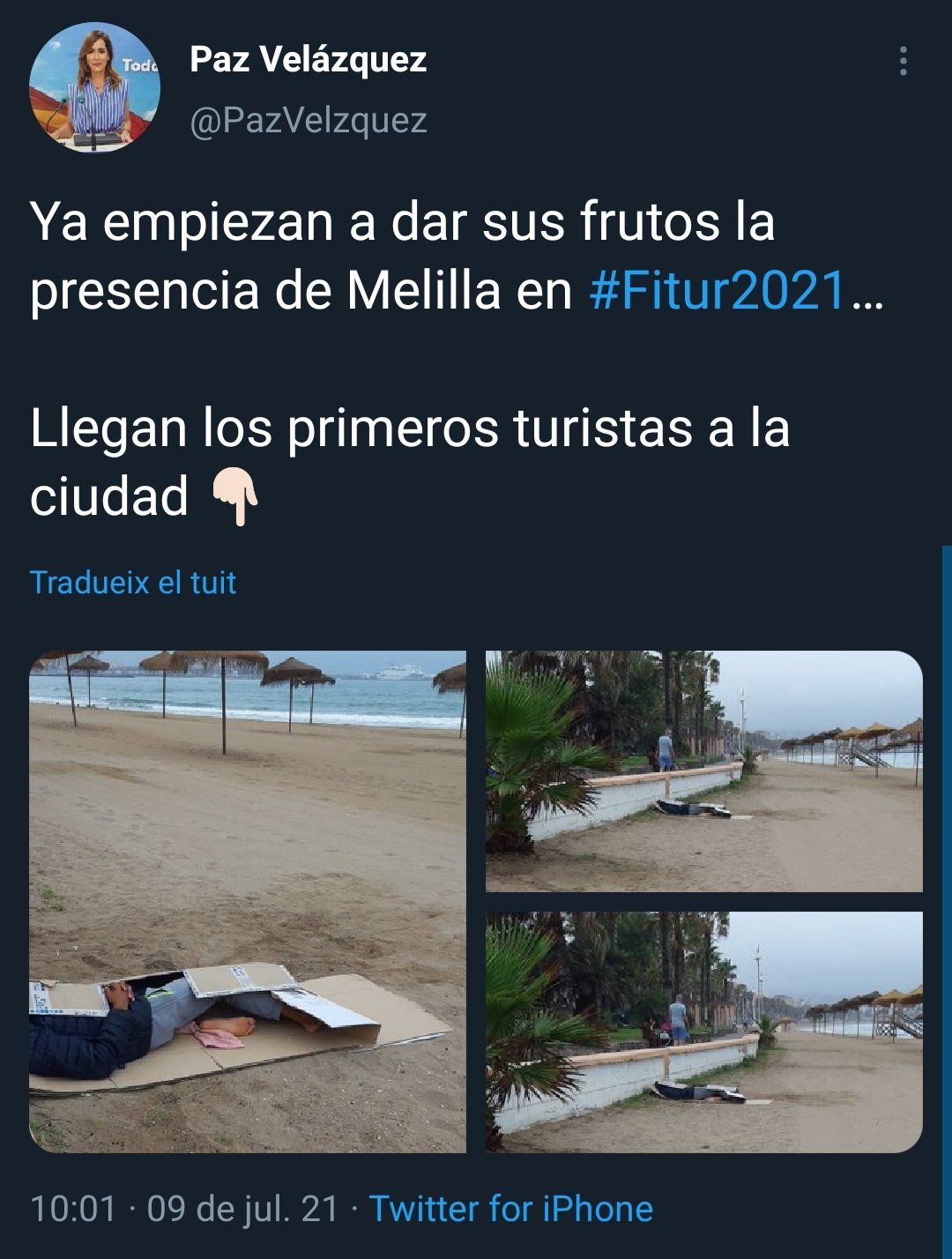Click the ellipsis after #Fitur2021

[x=867, y=300]
